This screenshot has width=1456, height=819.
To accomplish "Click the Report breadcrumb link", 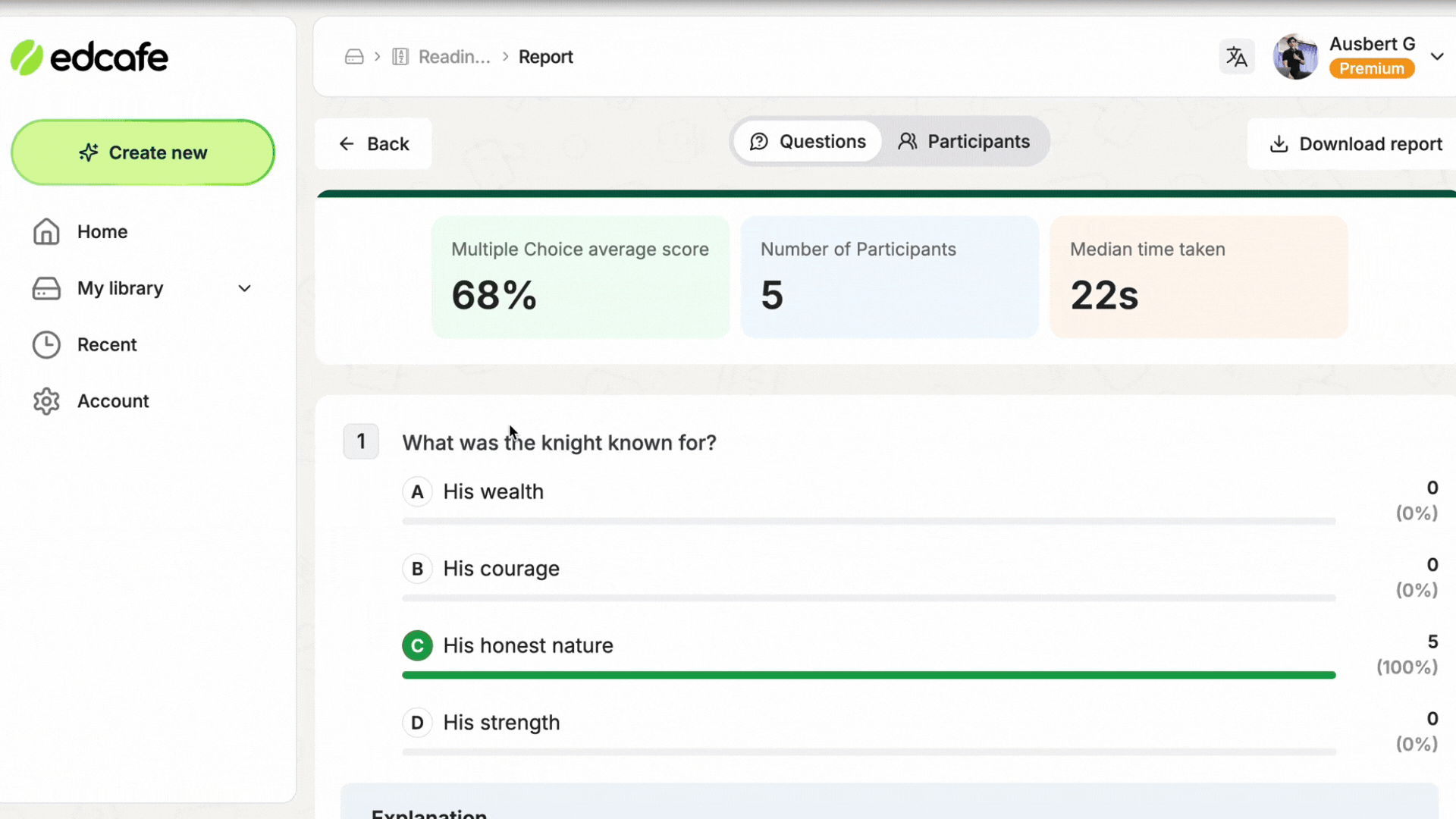I will tap(546, 56).
